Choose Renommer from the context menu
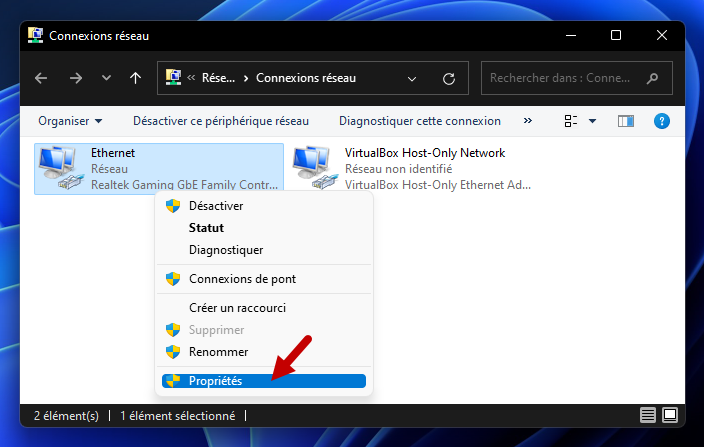 tap(264, 351)
